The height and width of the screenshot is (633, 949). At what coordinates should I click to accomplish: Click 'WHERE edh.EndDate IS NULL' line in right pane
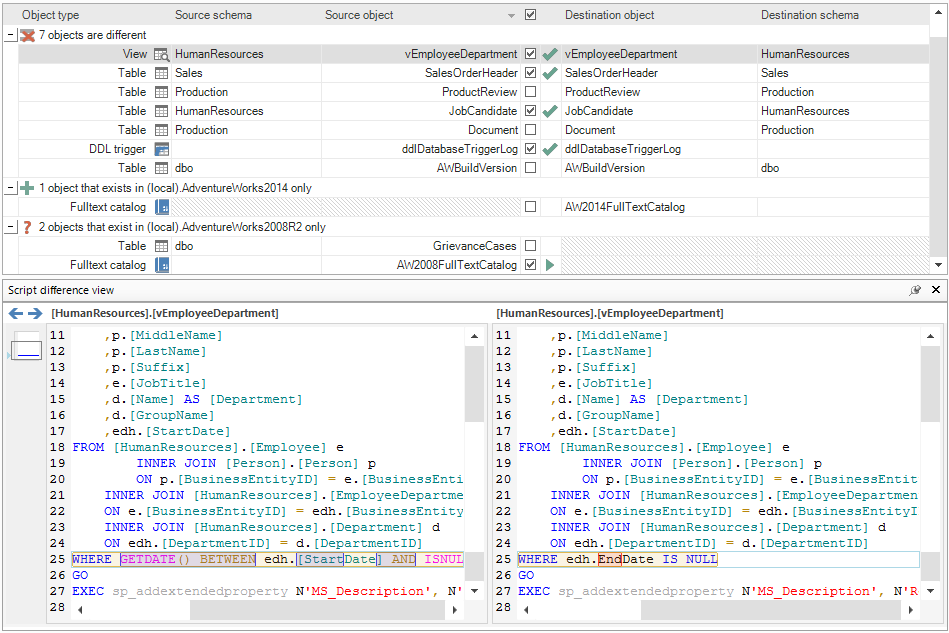[617, 559]
